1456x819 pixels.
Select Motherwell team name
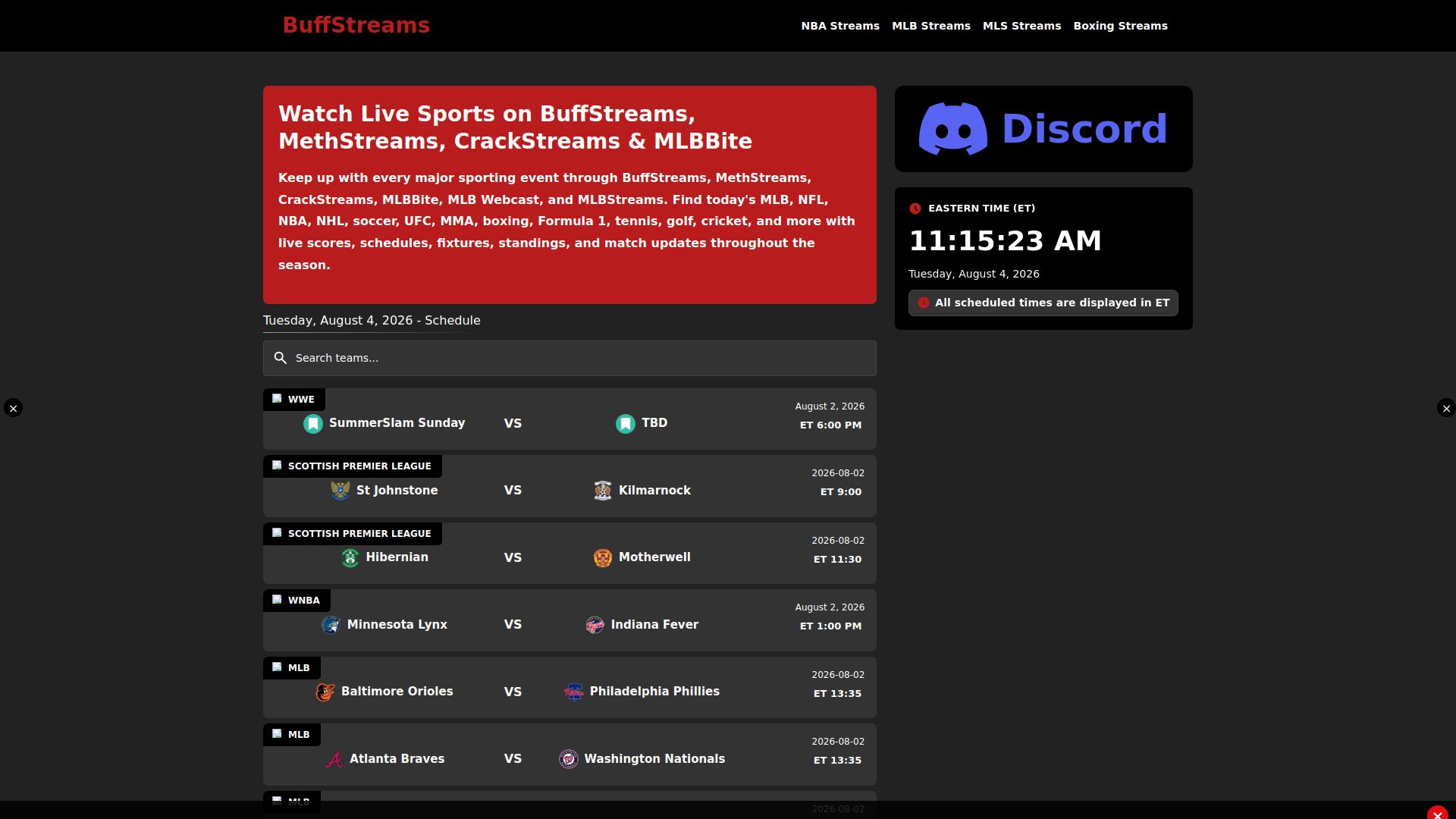pyautogui.click(x=654, y=557)
